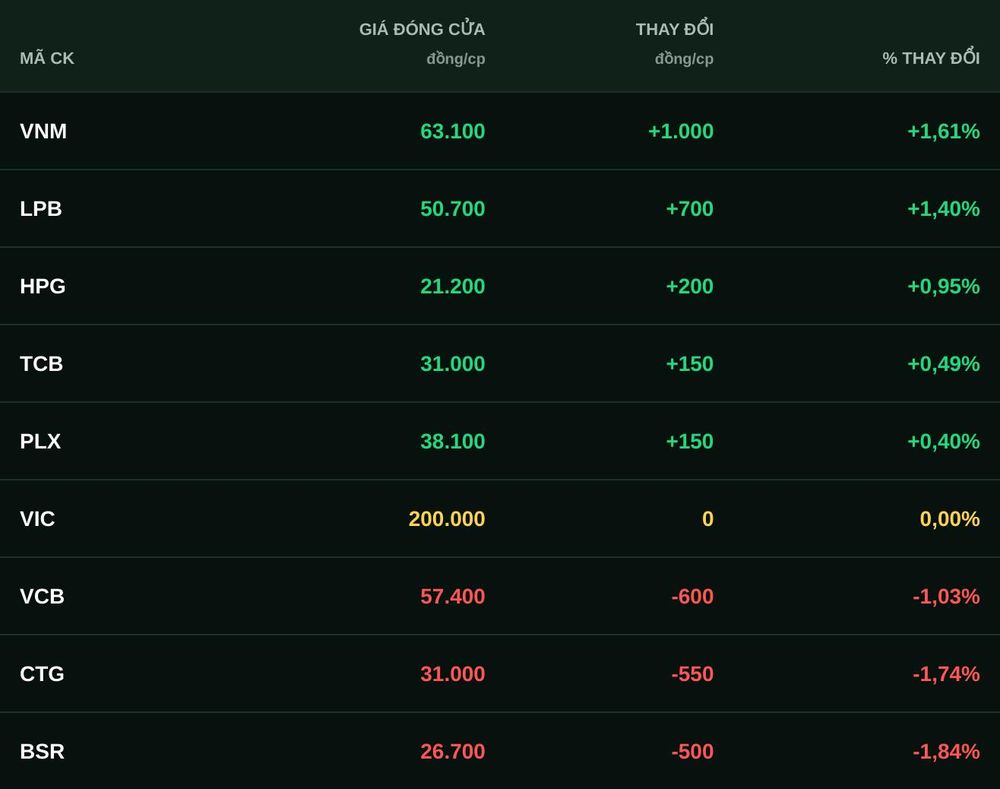Image resolution: width=1000 pixels, height=789 pixels.
Task: Select the CTG ticker
Action: 42,674
